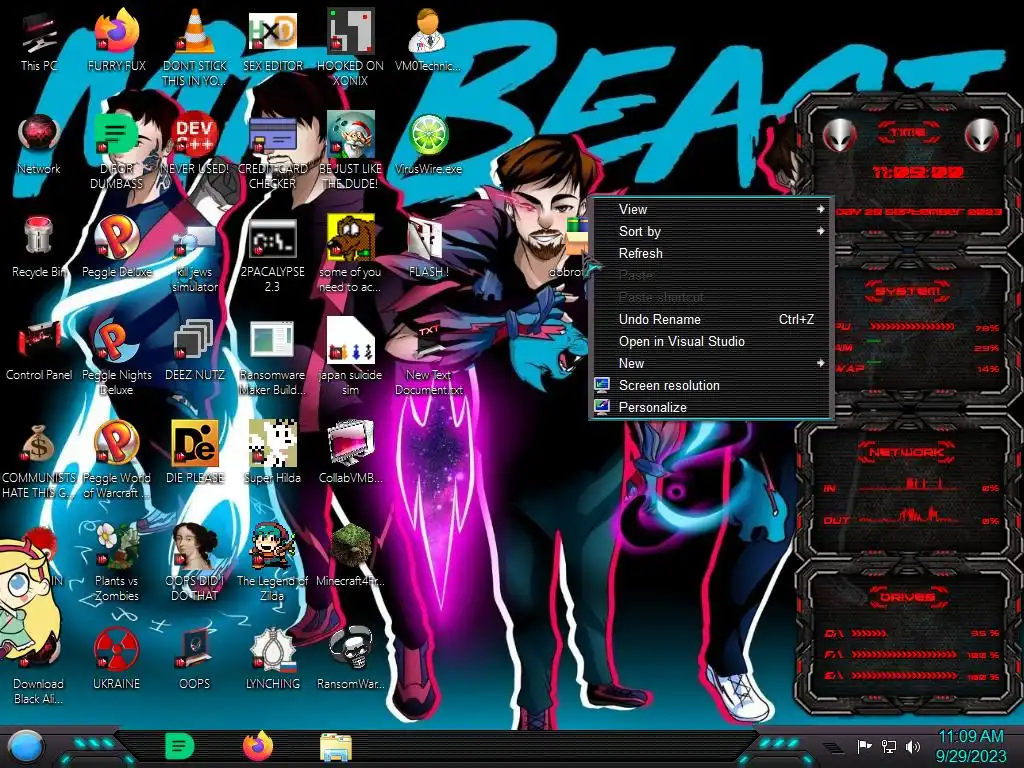The width and height of the screenshot is (1024, 768).
Task: Select the VirusWire.exe lime icon
Action: [x=428, y=144]
